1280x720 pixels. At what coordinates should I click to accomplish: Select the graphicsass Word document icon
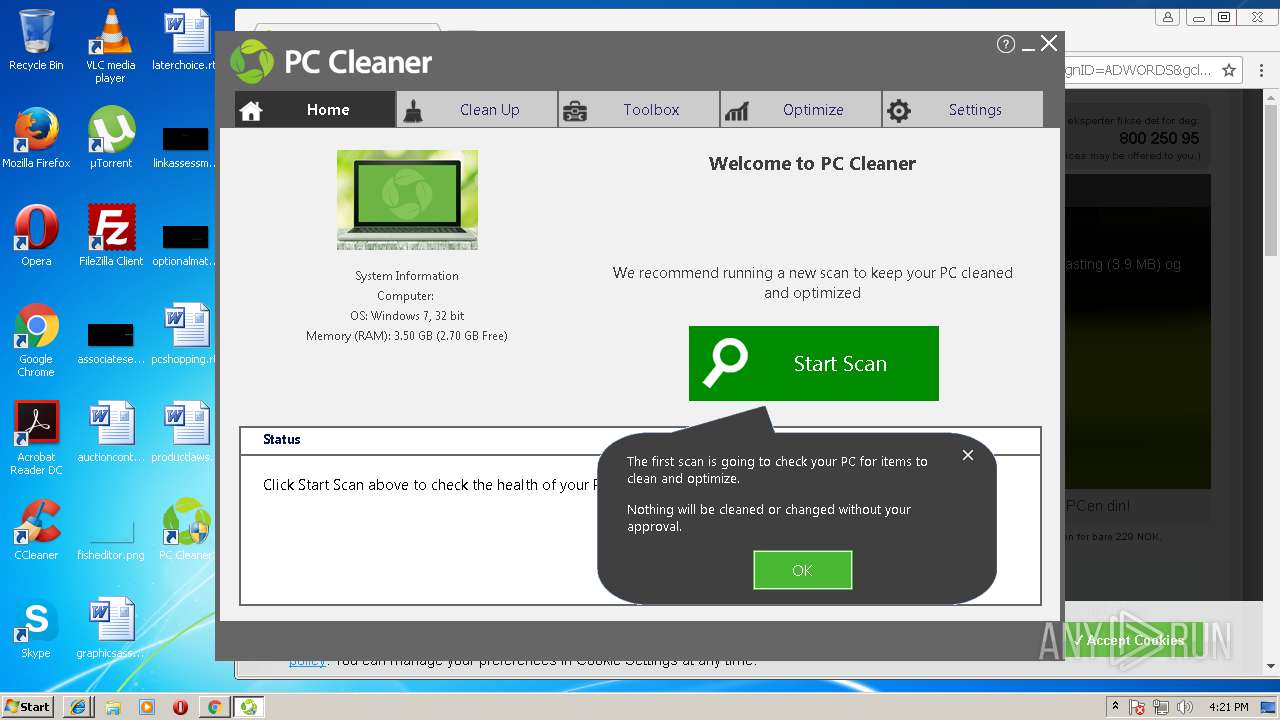tap(111, 628)
